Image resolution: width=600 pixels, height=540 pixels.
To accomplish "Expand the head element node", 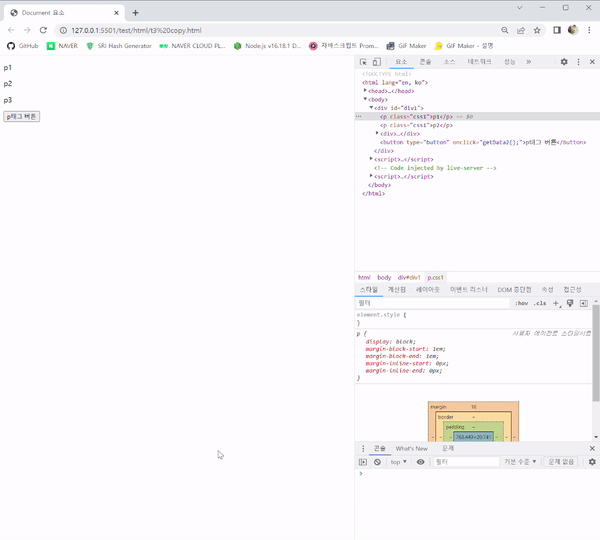I will click(x=365, y=91).
